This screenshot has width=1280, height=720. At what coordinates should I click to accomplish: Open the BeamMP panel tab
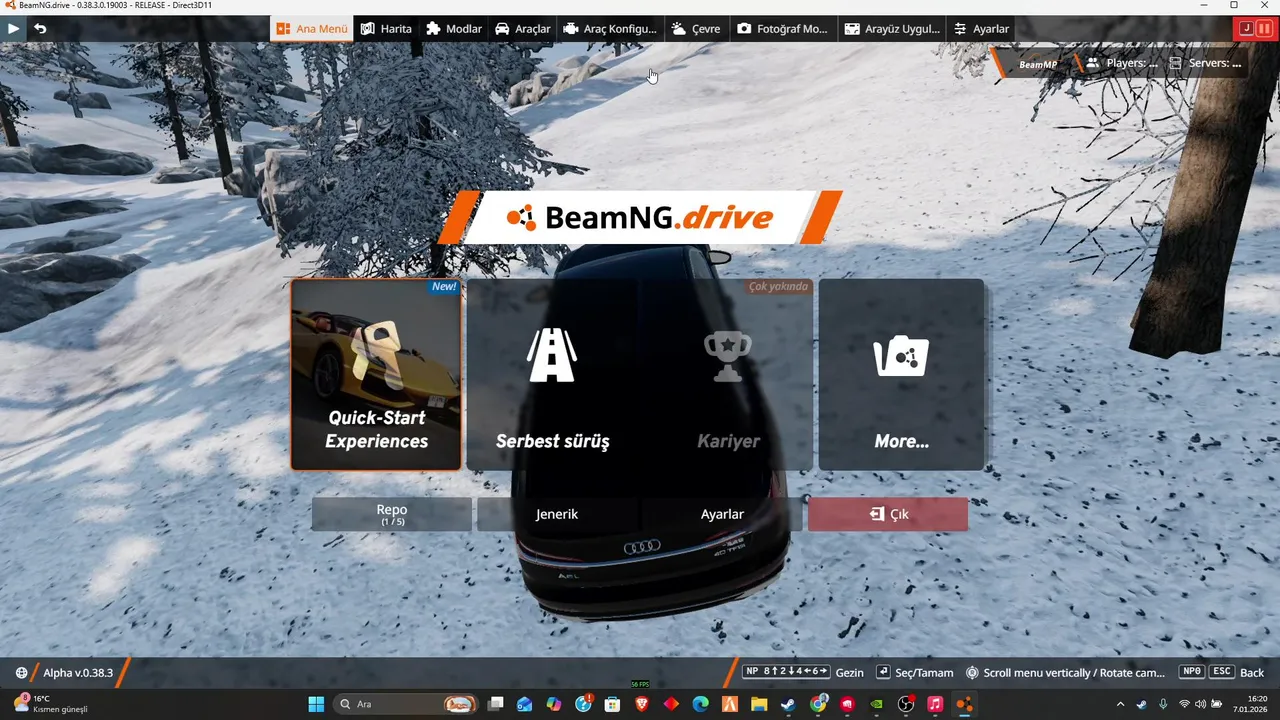[x=1037, y=64]
